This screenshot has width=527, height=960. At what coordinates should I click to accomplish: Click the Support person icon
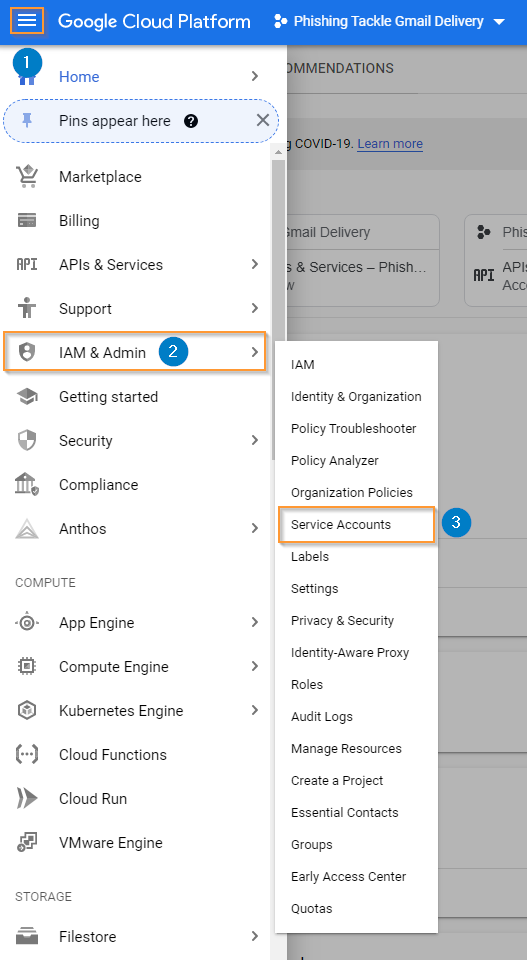[27, 309]
